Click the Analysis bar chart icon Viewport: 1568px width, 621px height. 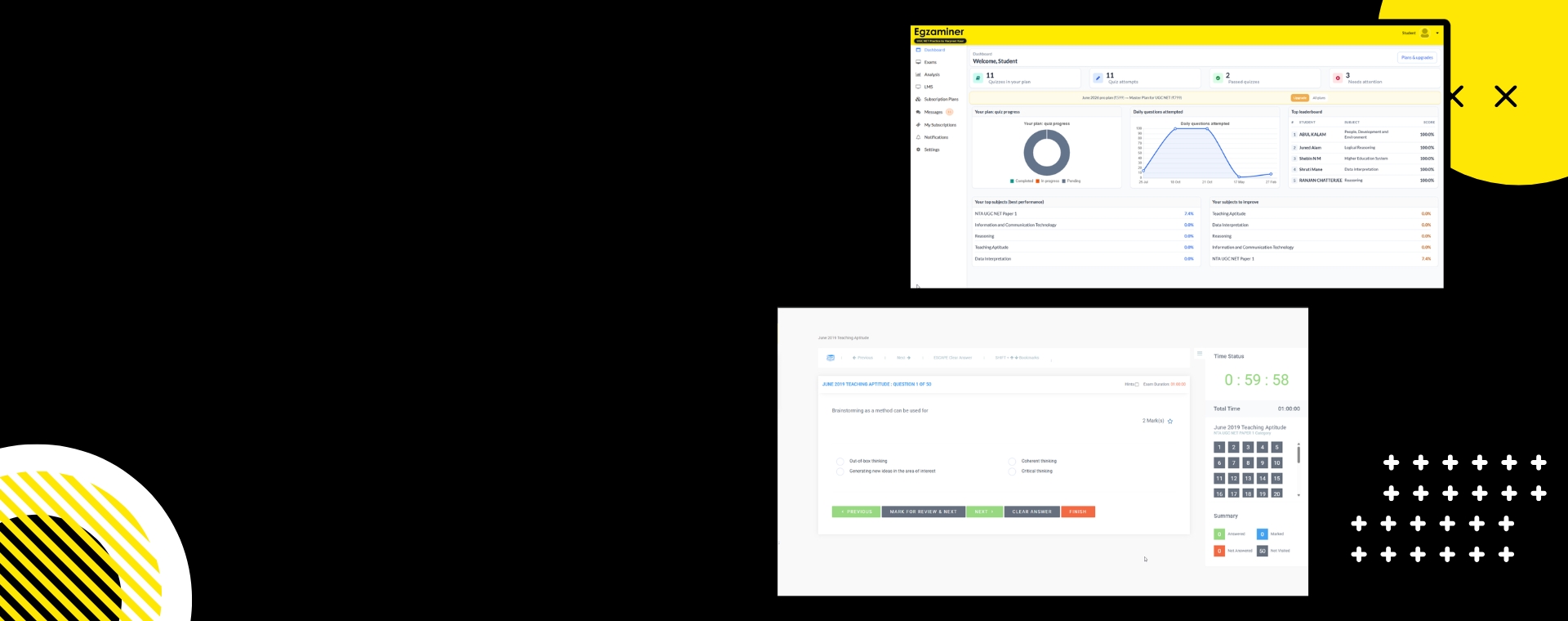[x=918, y=74]
